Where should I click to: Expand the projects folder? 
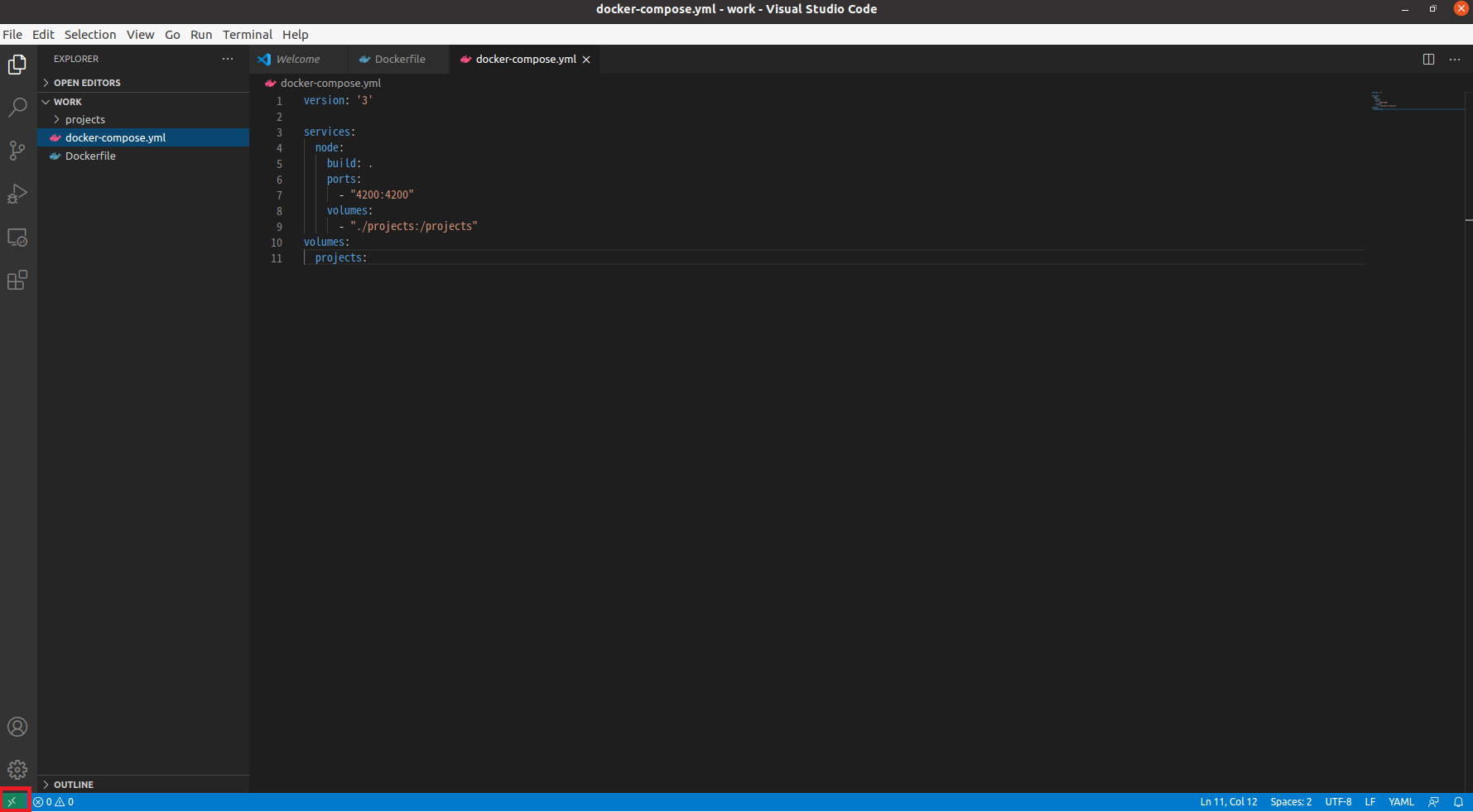(x=143, y=120)
